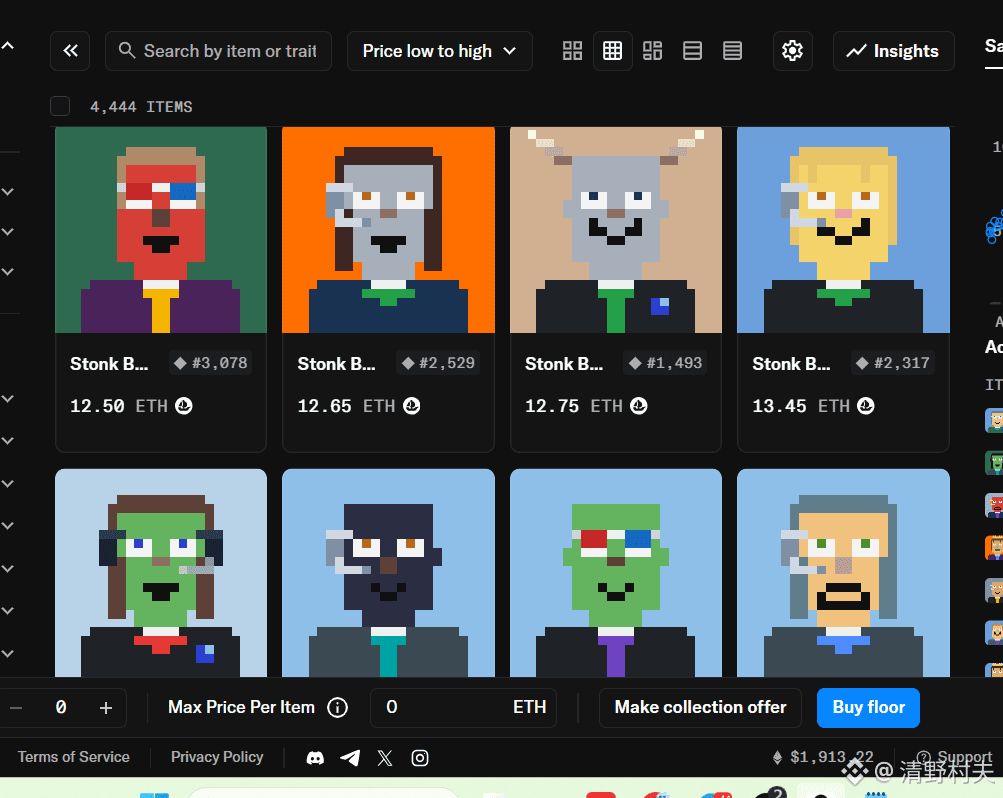The width and height of the screenshot is (1003, 798).
Task: Click Make collection offer button
Action: (x=700, y=707)
